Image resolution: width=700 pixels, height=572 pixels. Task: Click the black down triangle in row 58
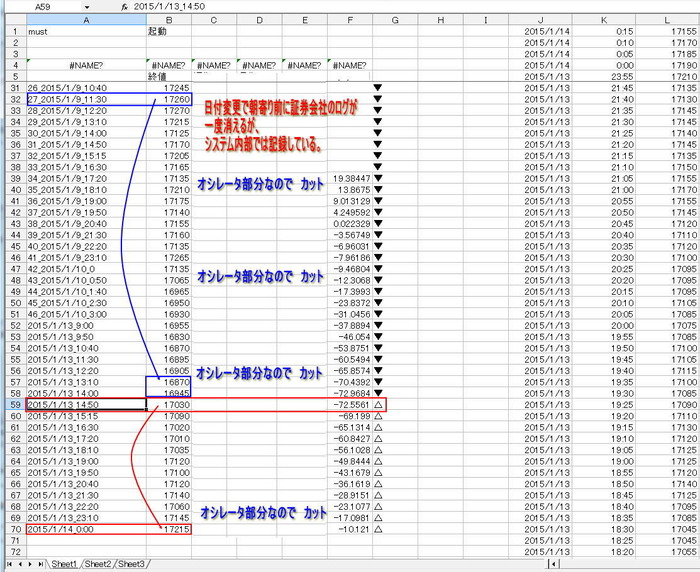(x=378, y=393)
